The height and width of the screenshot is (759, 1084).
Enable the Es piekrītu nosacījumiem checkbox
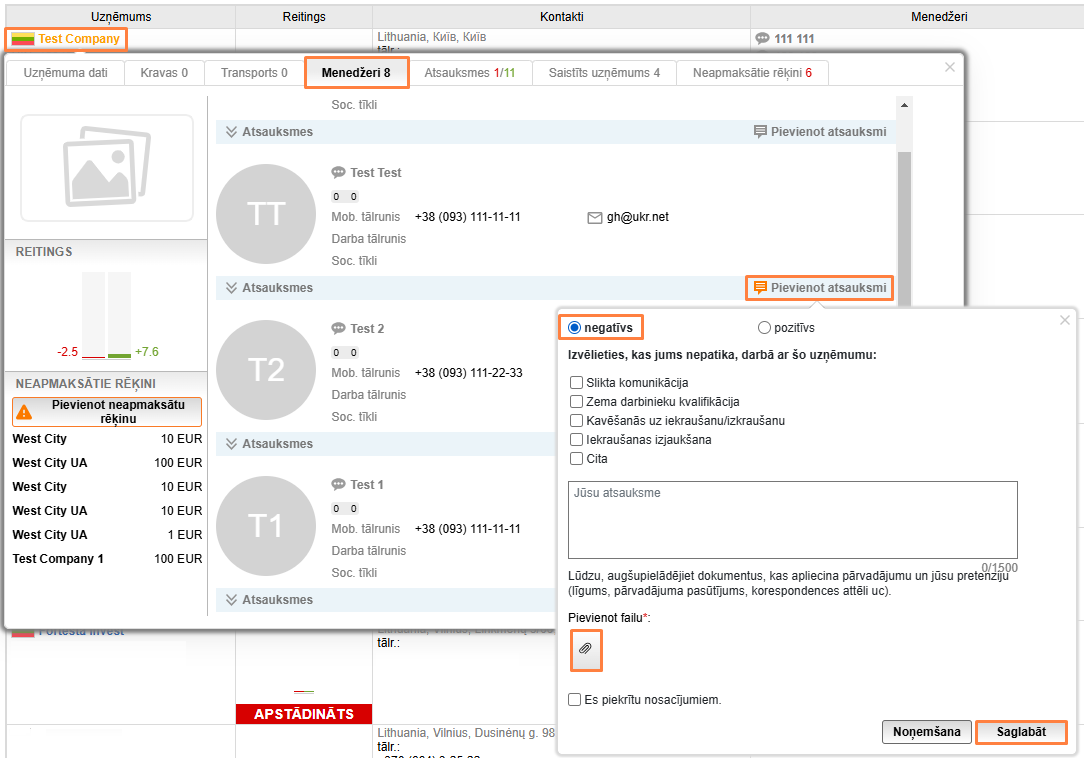pyautogui.click(x=575, y=700)
